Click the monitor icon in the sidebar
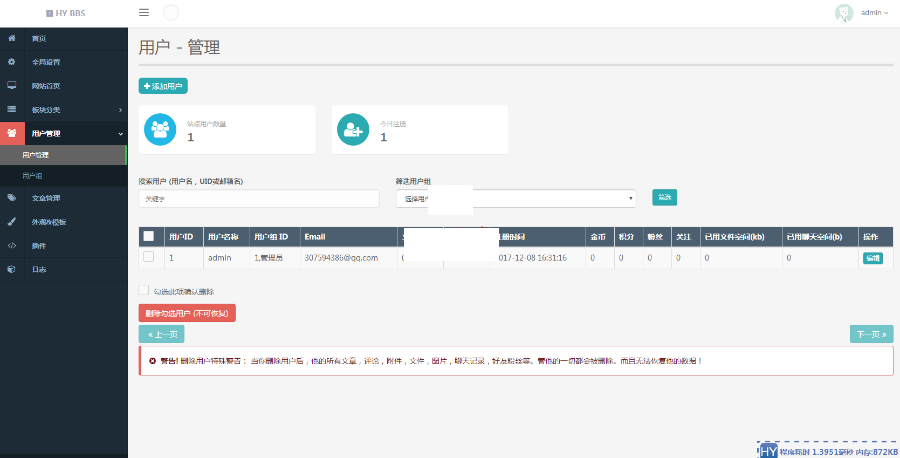The width and height of the screenshot is (900, 458). [11, 86]
